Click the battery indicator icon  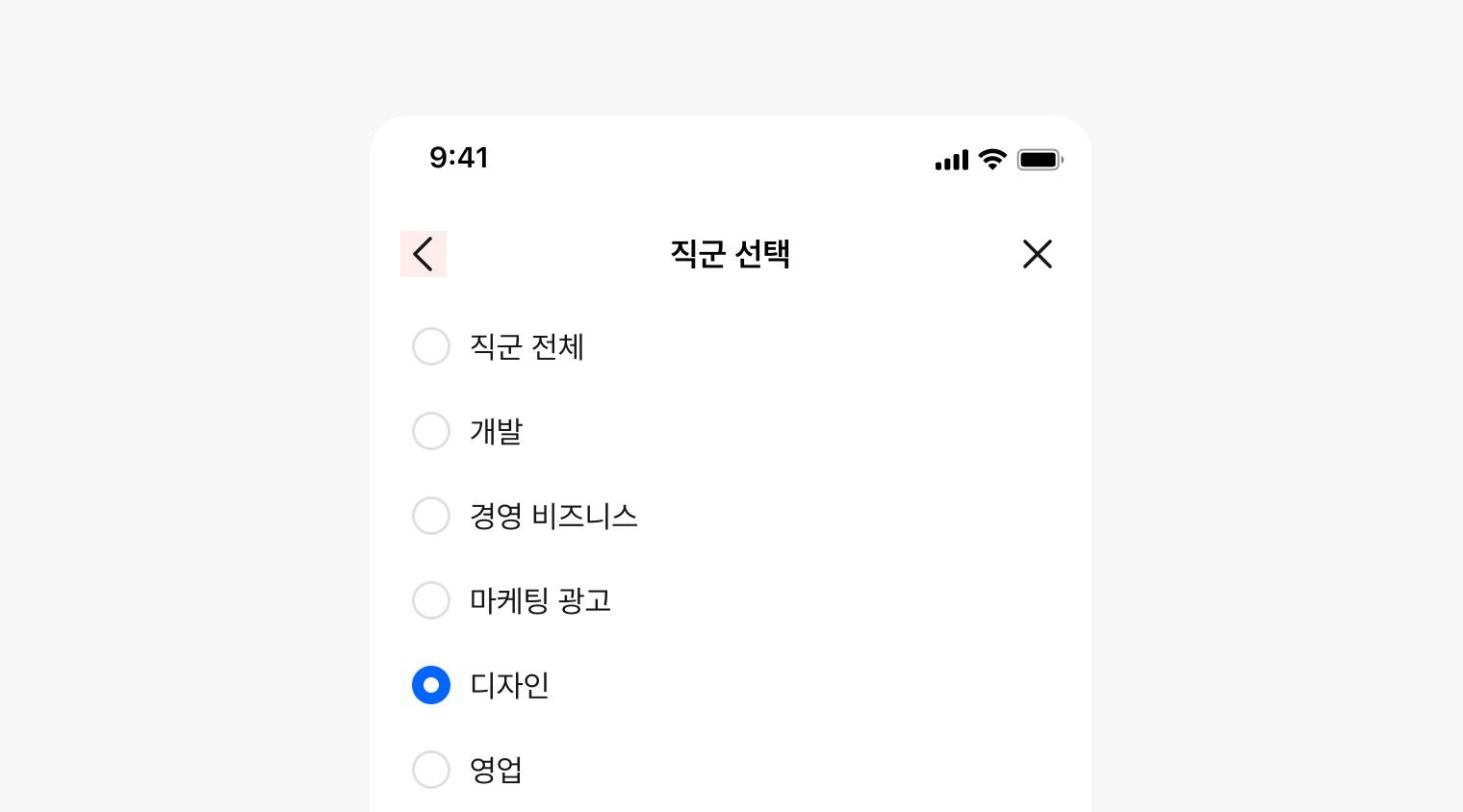tap(1039, 160)
